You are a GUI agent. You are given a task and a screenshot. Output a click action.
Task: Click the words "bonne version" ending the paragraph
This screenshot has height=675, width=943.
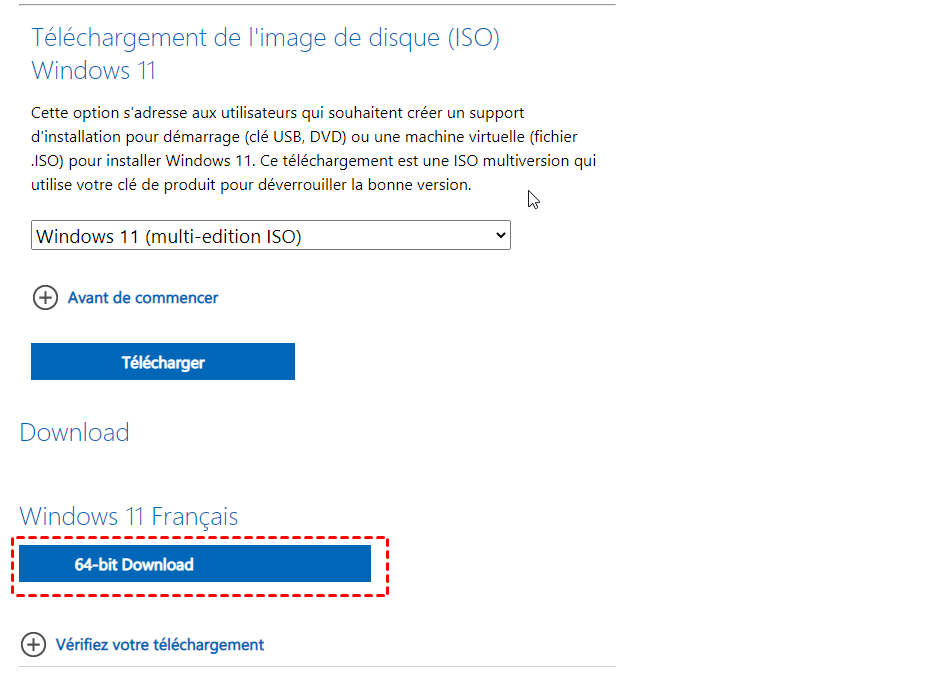(416, 185)
